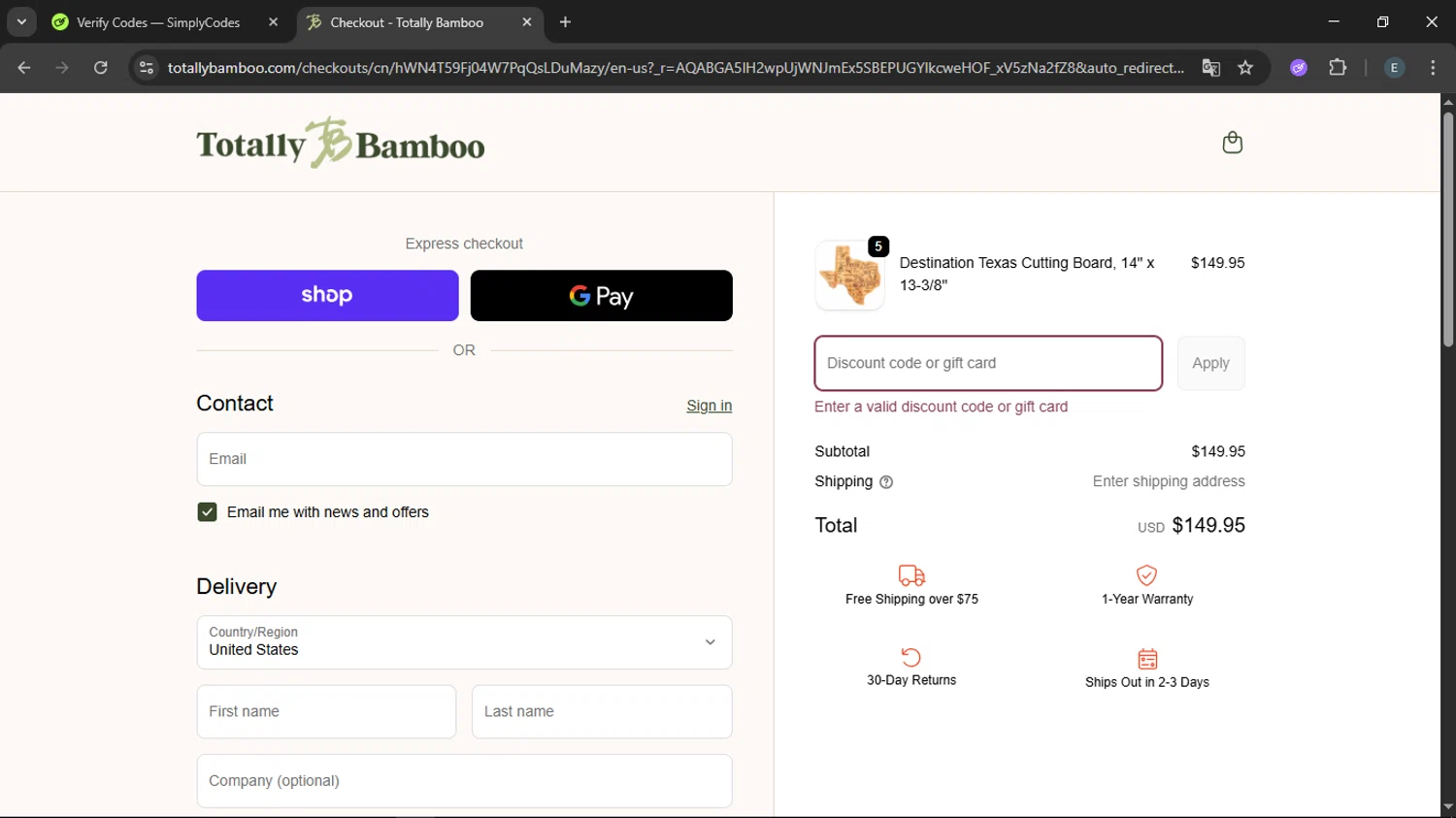Click the browser address bar URL
This screenshot has width=1456, height=818.
[x=676, y=68]
